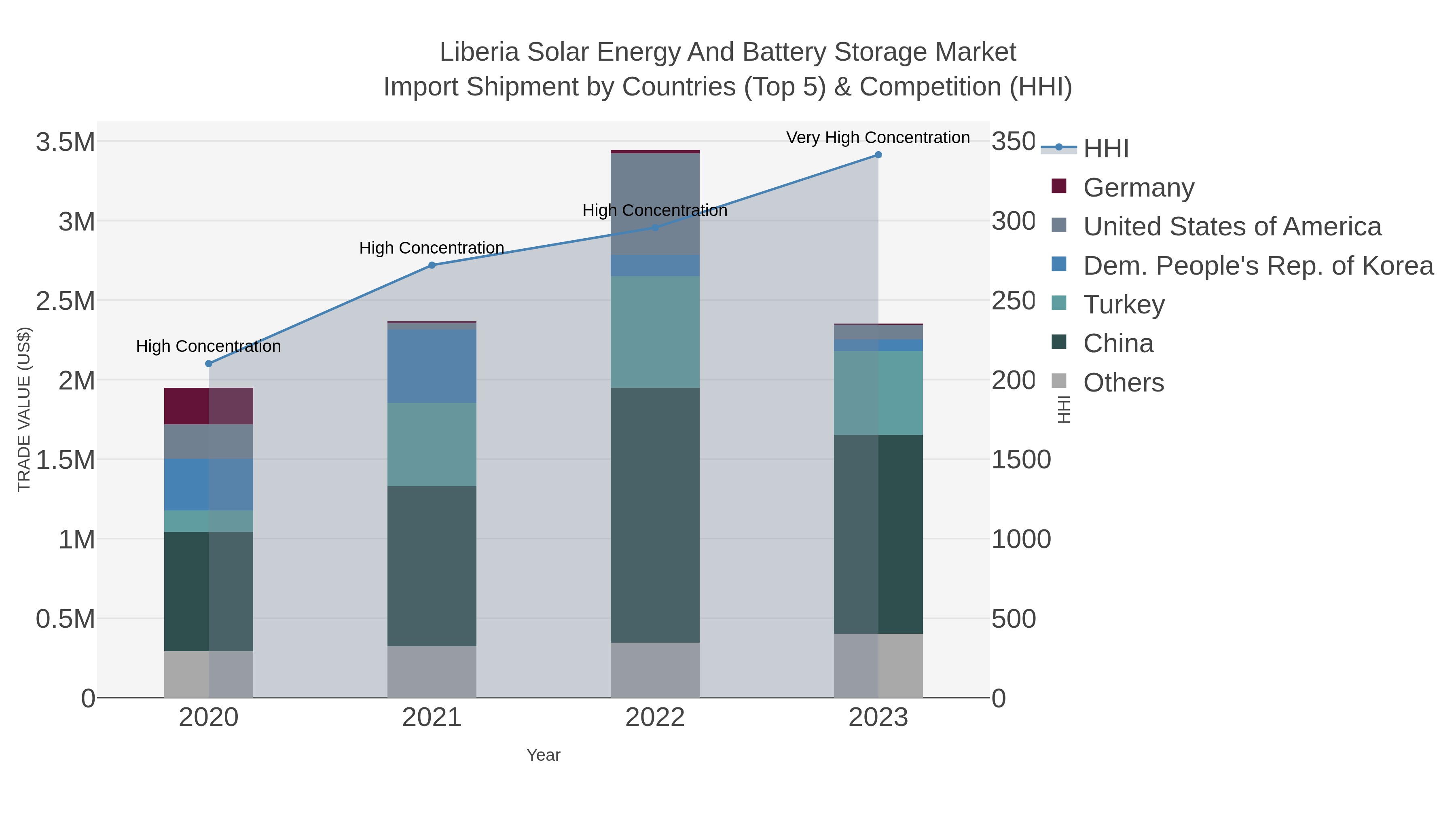The width and height of the screenshot is (1456, 819).
Task: Click the China segment of 2021 bar
Action: pos(432,566)
